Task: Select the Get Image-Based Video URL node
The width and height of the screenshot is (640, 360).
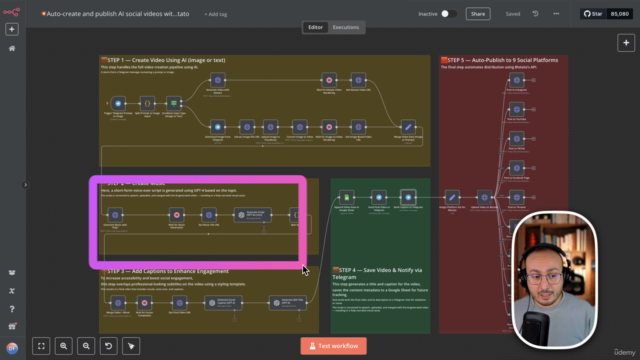Action: click(x=358, y=127)
